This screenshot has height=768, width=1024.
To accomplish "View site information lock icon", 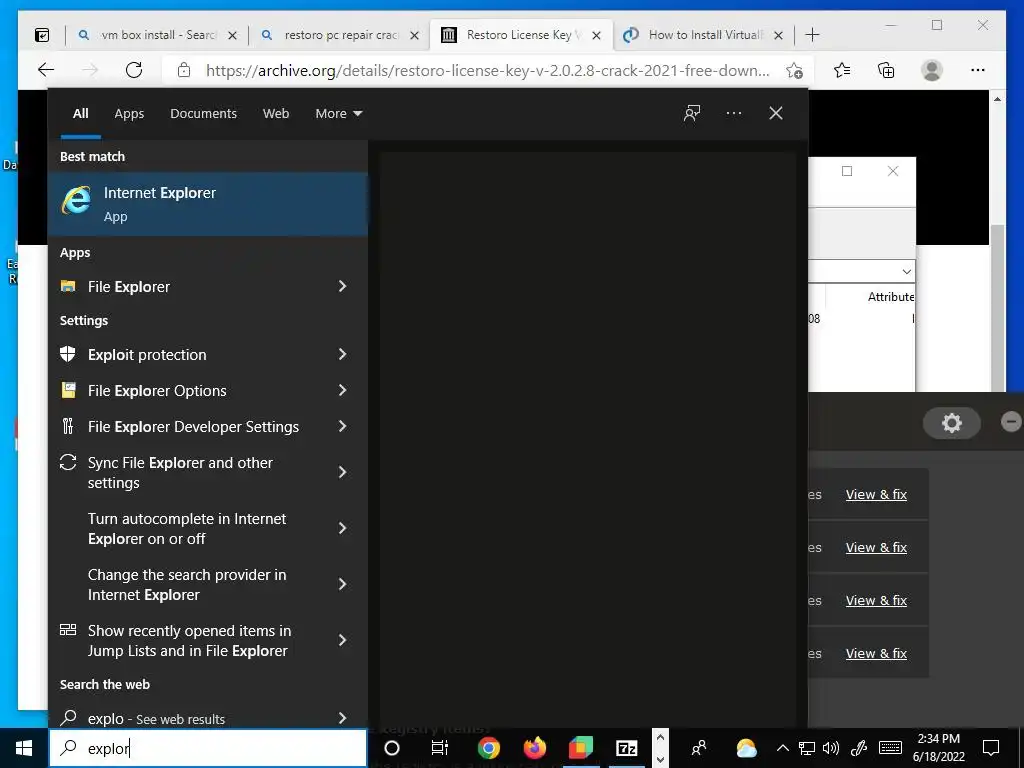I will click(184, 70).
